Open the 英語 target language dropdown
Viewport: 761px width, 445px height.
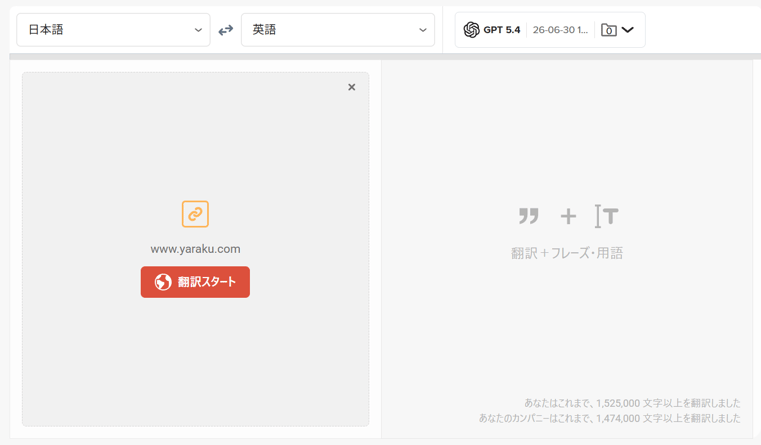[338, 30]
